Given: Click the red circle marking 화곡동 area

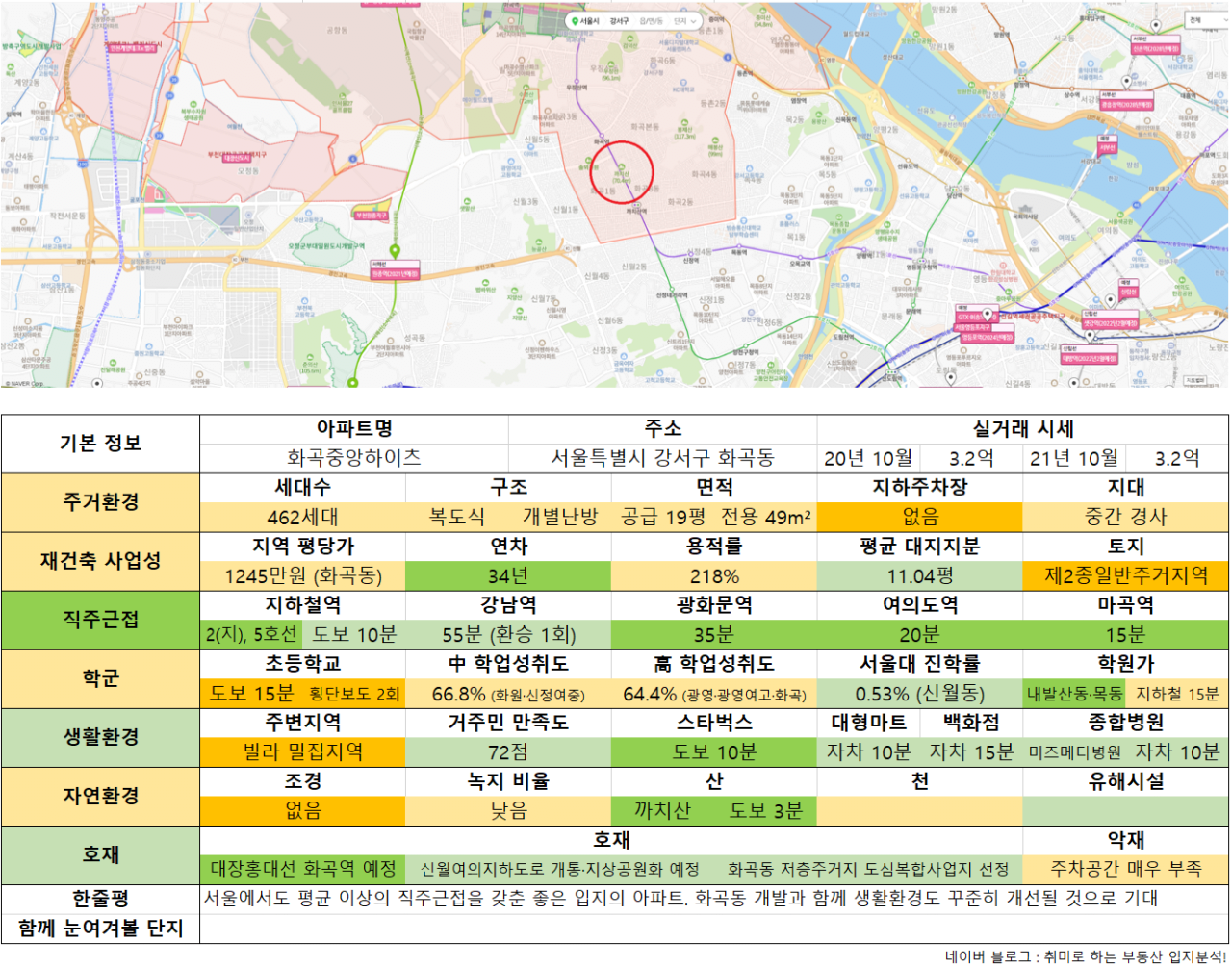Looking at the screenshot, I should [622, 172].
